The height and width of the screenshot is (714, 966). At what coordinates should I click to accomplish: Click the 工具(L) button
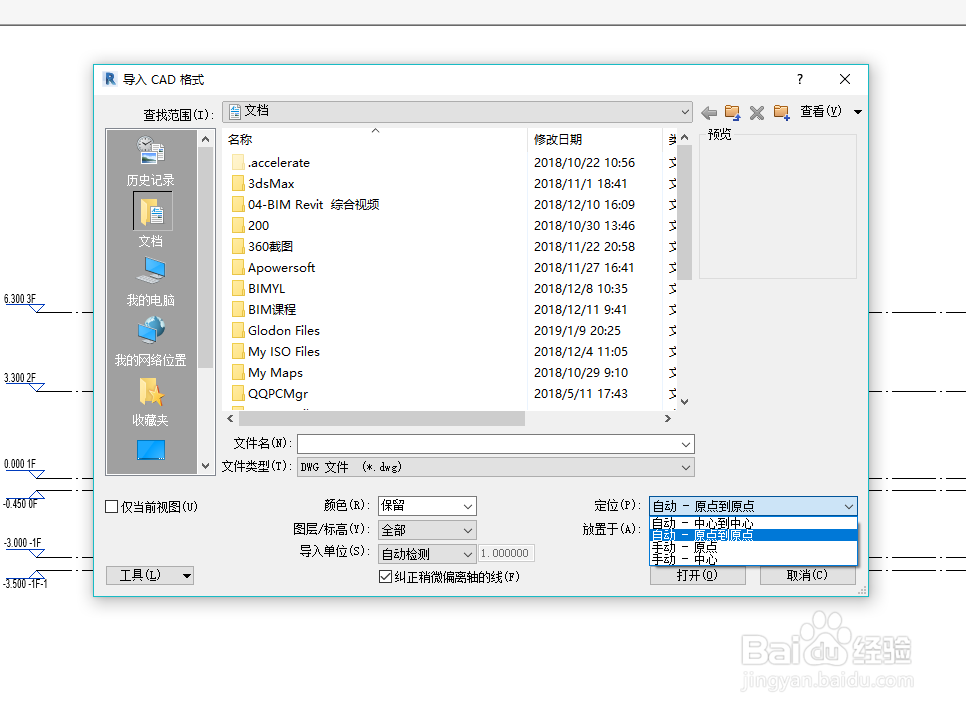click(x=141, y=575)
